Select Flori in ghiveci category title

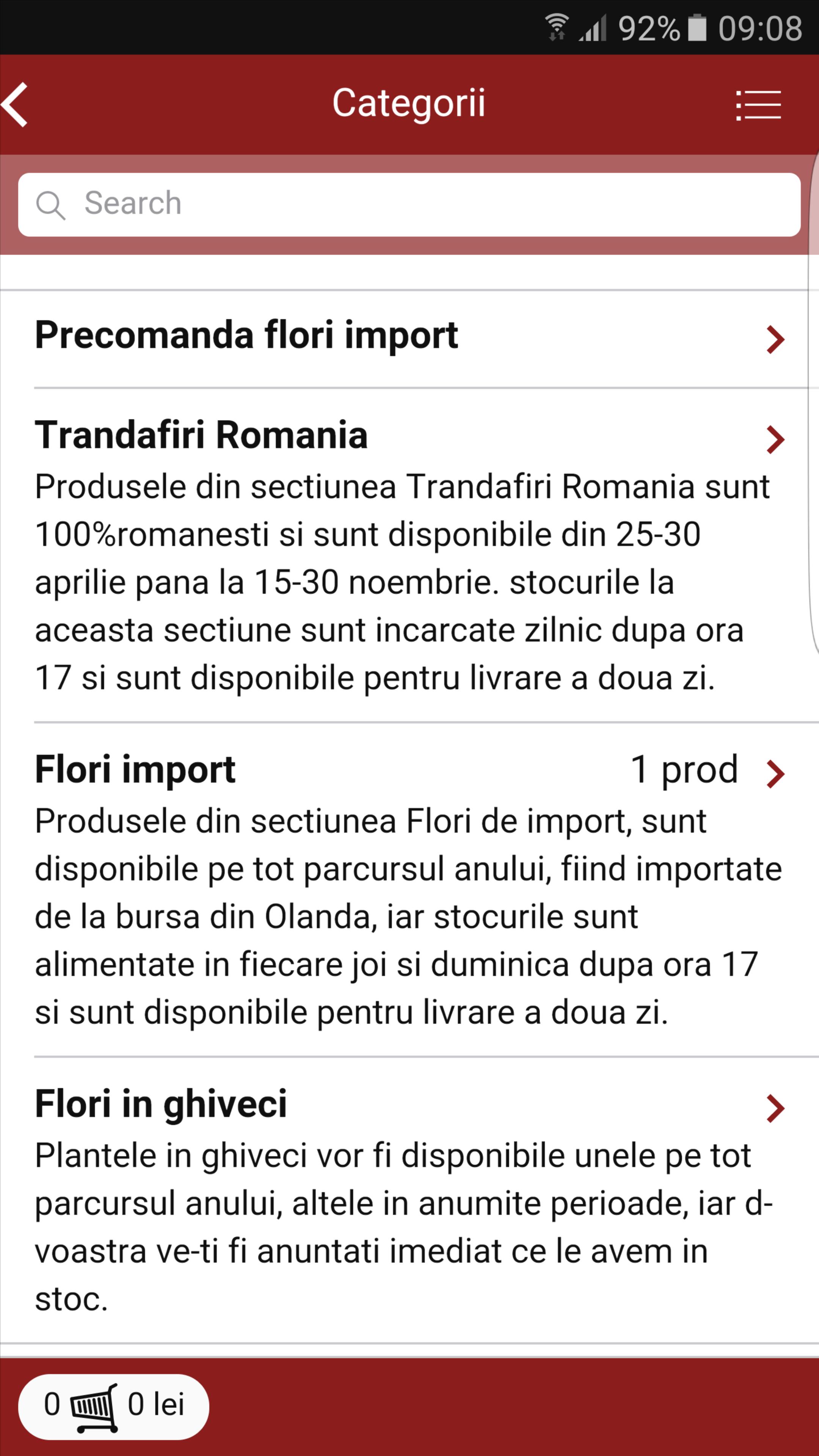pyautogui.click(x=161, y=1104)
